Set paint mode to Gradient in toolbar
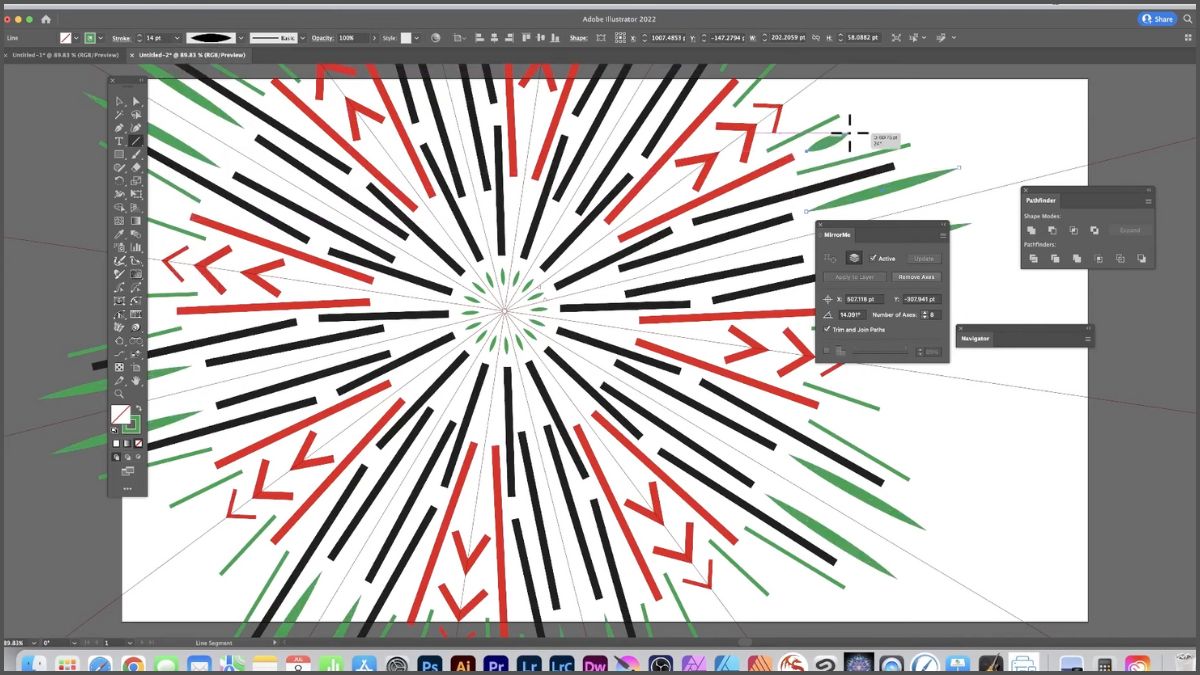The width and height of the screenshot is (1200, 675). [x=127, y=443]
